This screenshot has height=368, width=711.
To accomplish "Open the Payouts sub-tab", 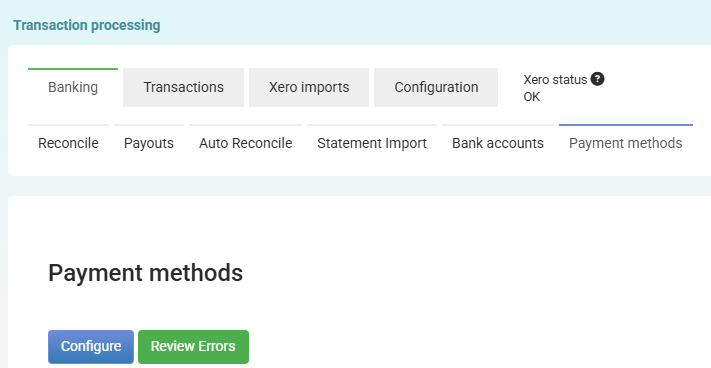I will pos(149,143).
